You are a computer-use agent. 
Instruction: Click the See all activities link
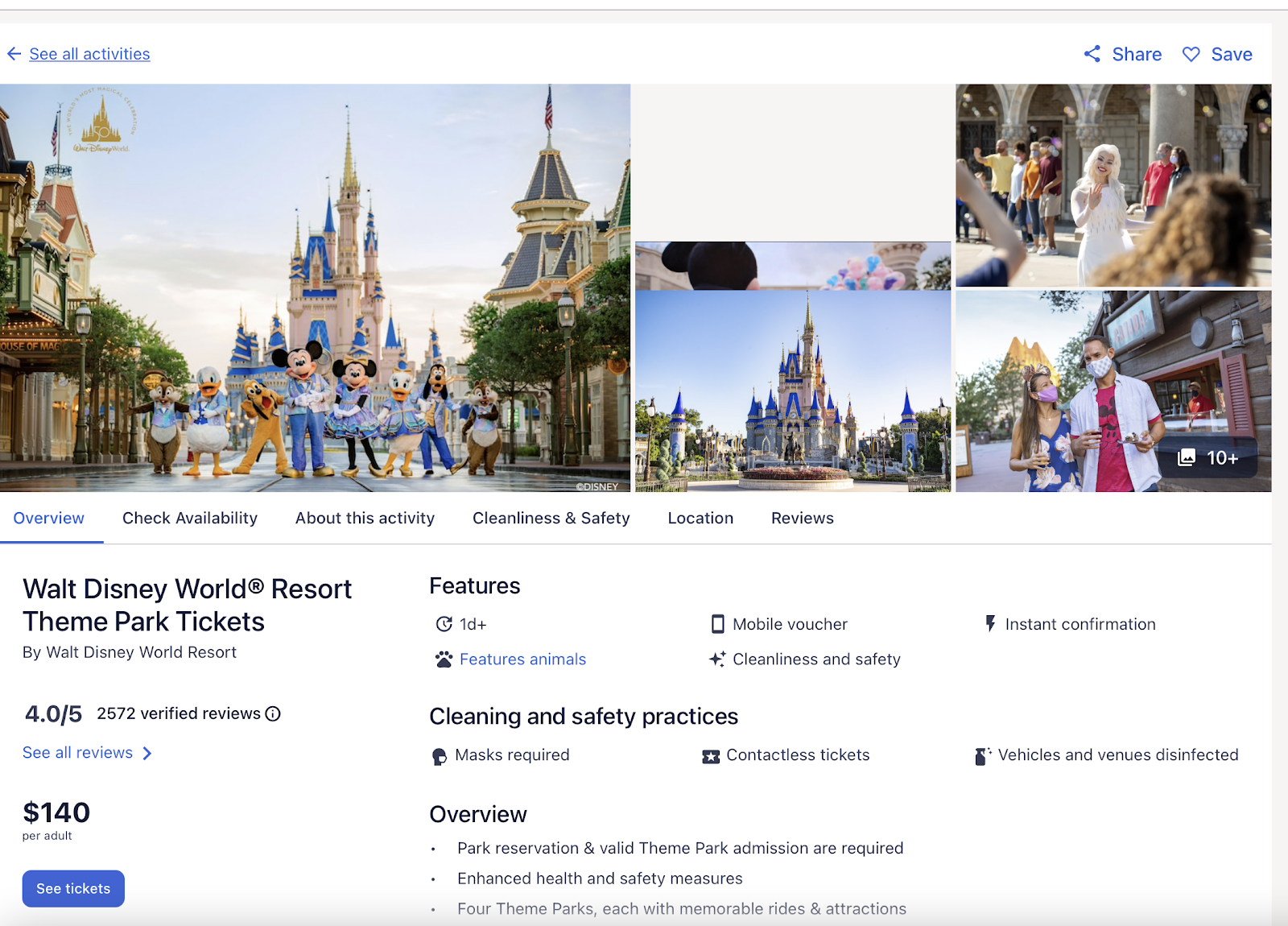pyautogui.click(x=89, y=54)
